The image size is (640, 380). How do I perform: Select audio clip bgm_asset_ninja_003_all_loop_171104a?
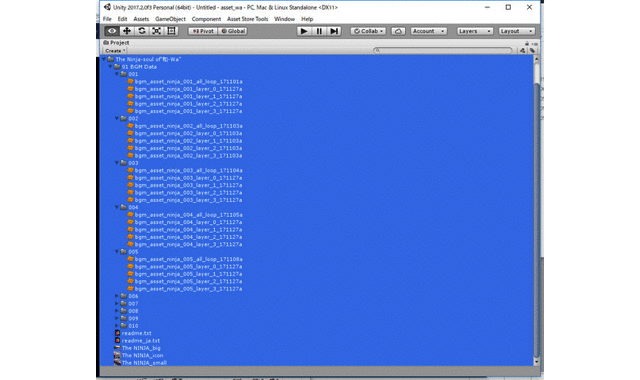[x=188, y=171]
